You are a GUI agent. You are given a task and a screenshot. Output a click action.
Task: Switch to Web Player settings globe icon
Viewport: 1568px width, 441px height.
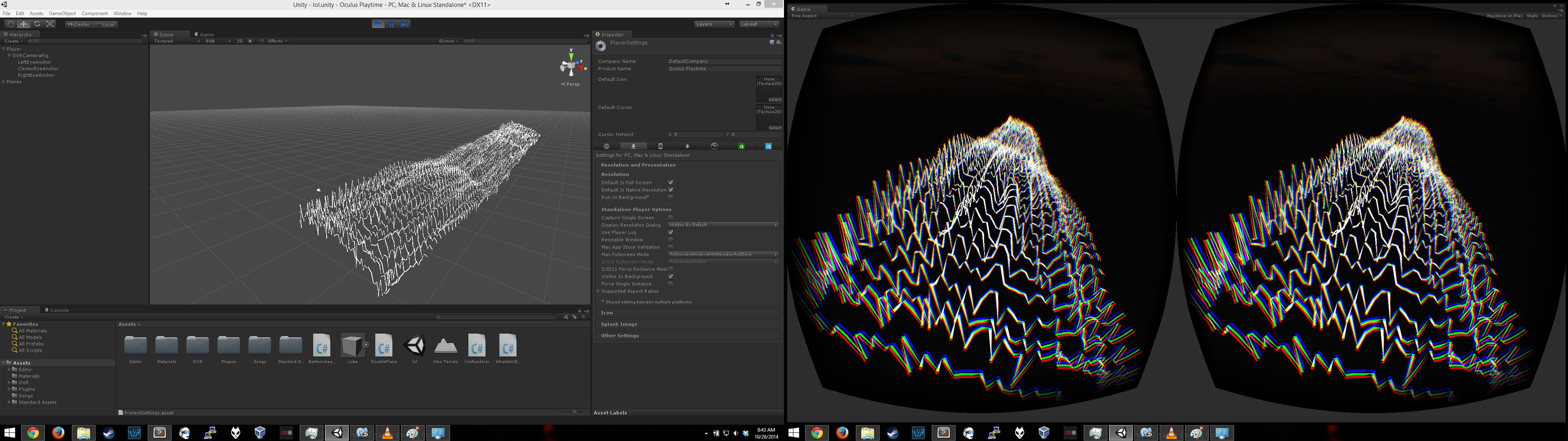tap(606, 146)
